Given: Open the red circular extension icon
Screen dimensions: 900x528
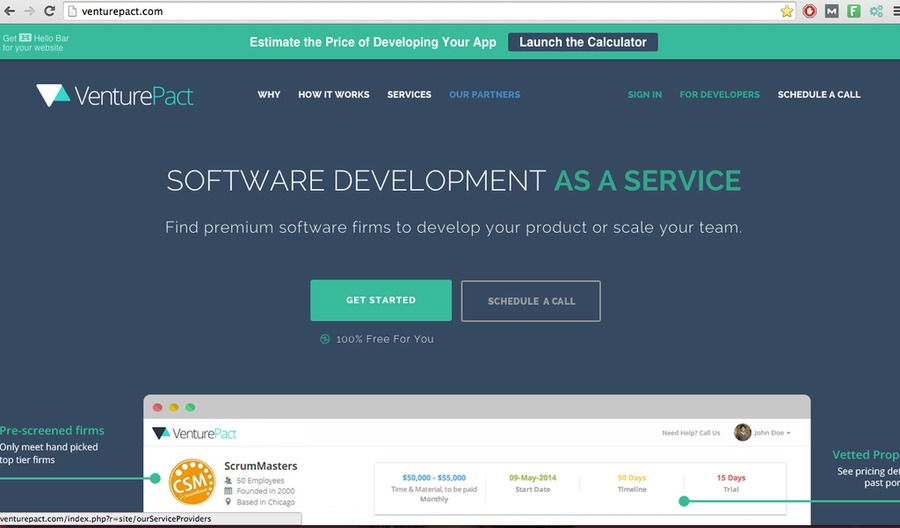Looking at the screenshot, I should pos(809,11).
